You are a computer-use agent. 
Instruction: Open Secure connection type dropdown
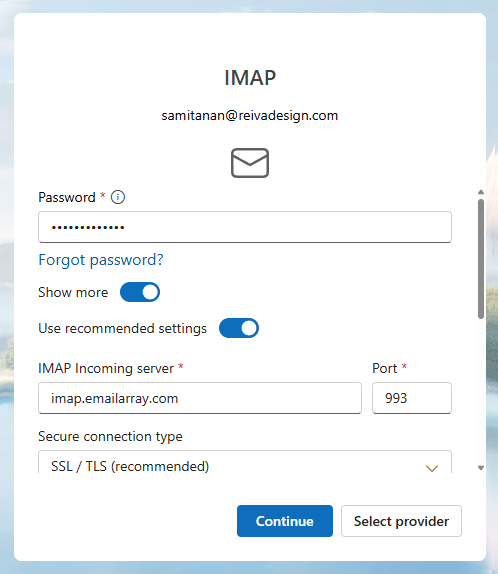pos(245,463)
